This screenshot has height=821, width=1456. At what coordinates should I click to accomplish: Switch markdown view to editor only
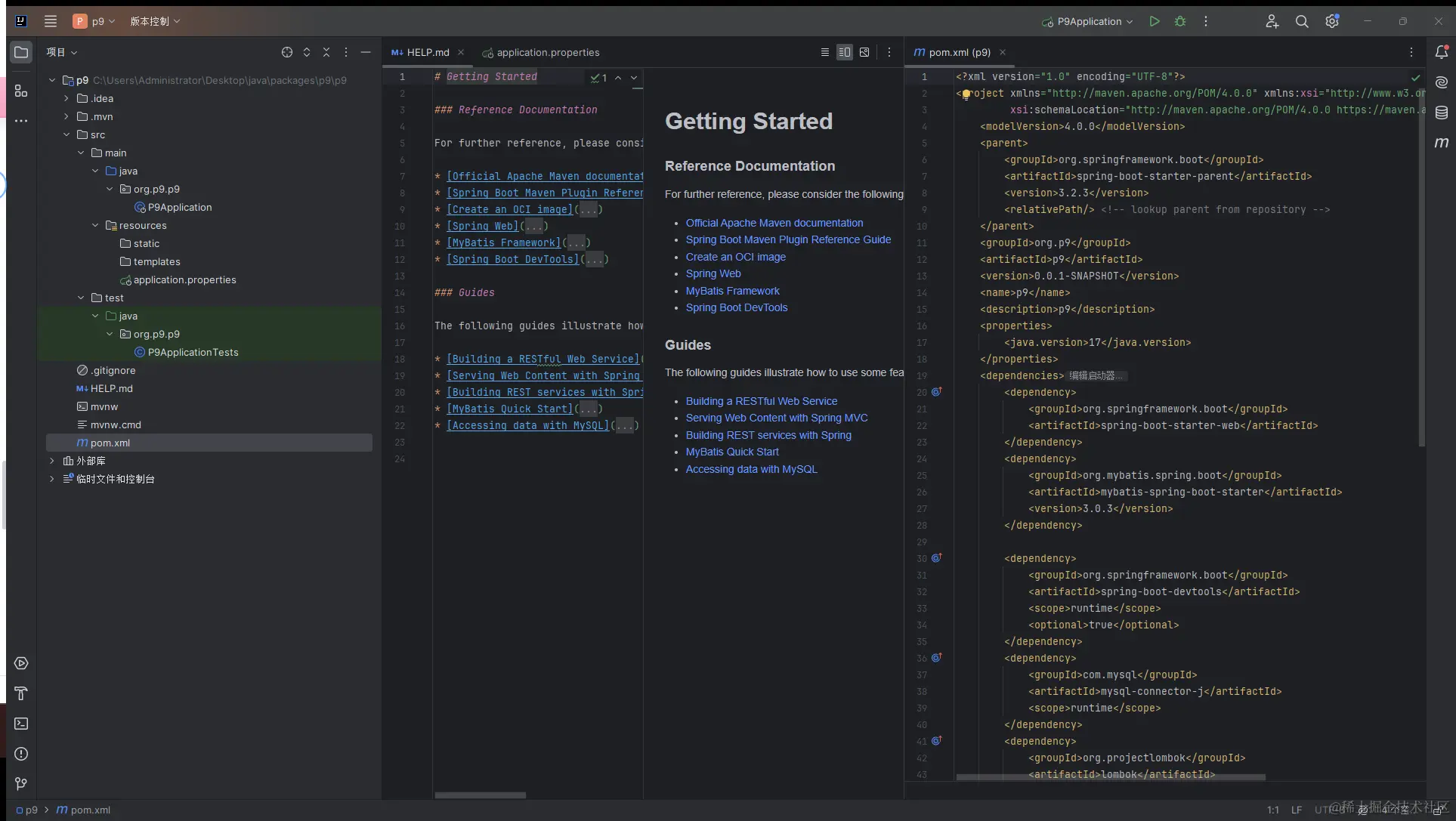coord(824,52)
